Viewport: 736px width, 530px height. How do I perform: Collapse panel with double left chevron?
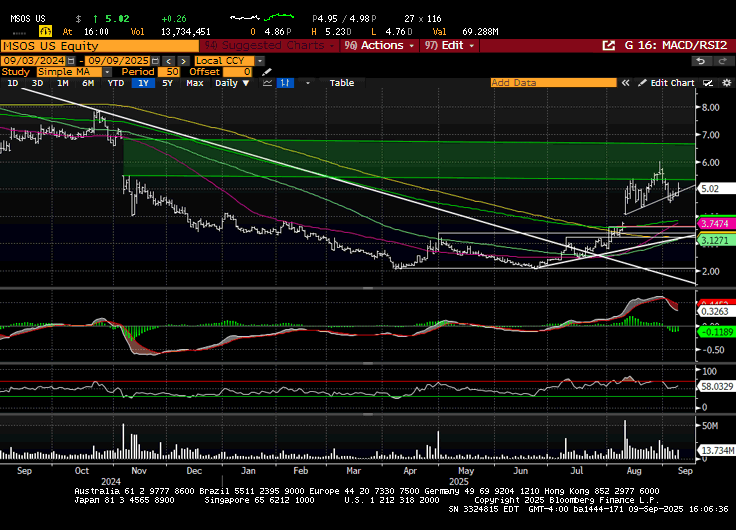(x=625, y=83)
